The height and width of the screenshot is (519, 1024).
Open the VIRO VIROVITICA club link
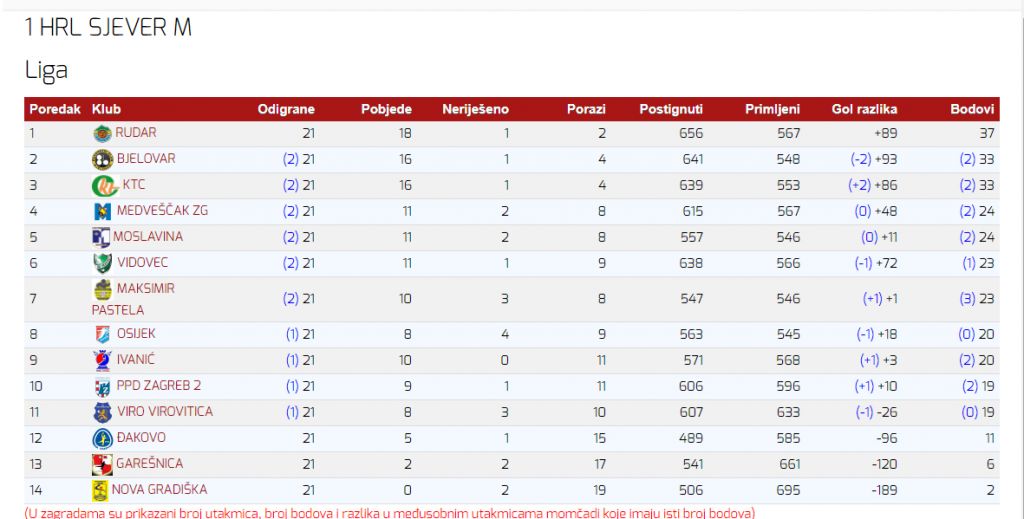pos(165,412)
